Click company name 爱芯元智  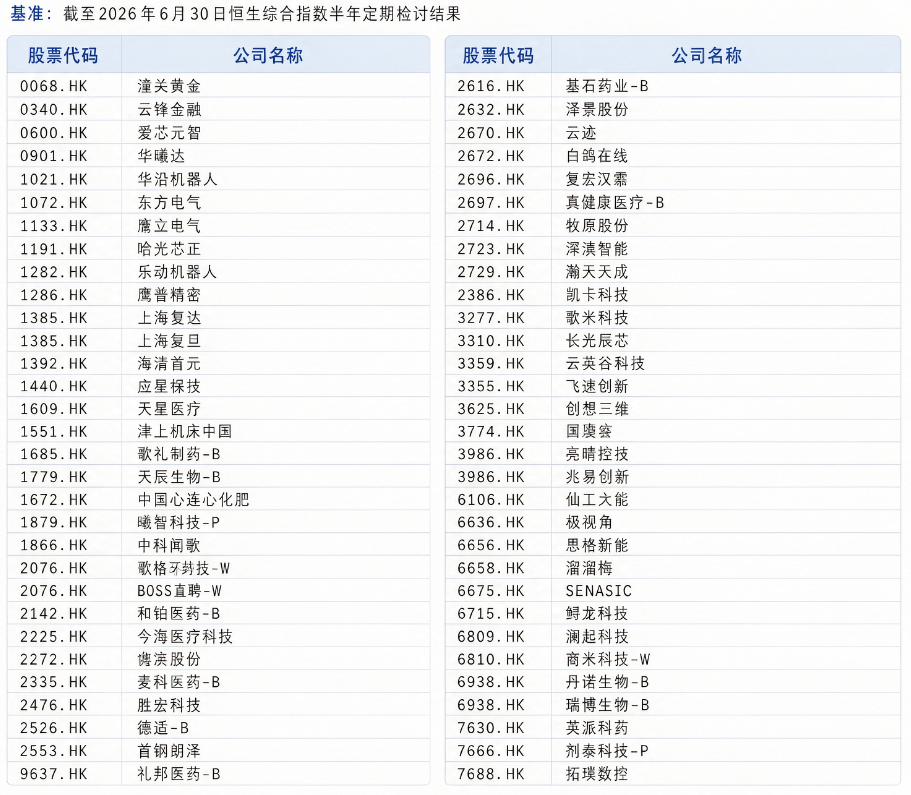pos(169,133)
